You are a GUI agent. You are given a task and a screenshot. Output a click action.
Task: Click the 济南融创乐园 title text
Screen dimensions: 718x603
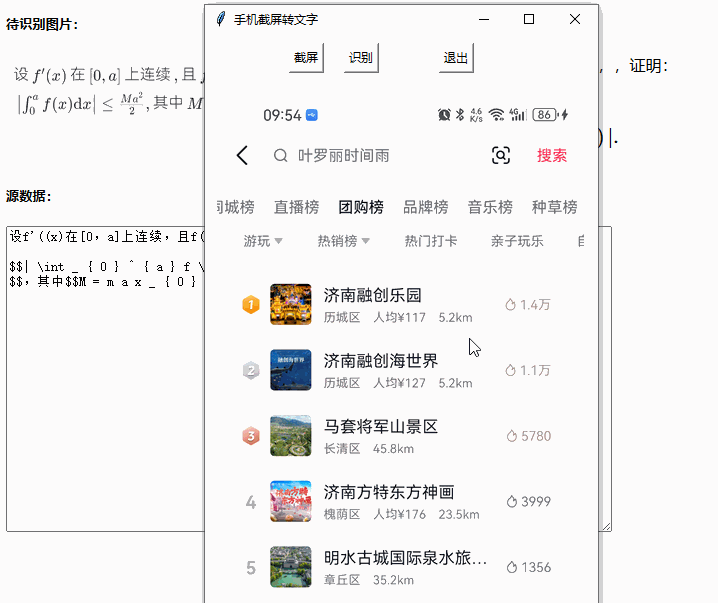(x=372, y=295)
